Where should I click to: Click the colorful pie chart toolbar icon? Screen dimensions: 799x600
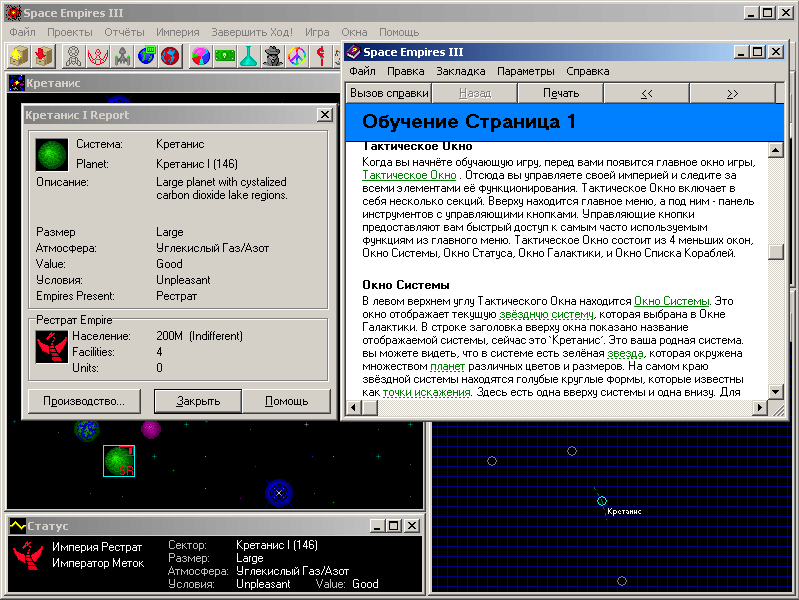point(200,55)
